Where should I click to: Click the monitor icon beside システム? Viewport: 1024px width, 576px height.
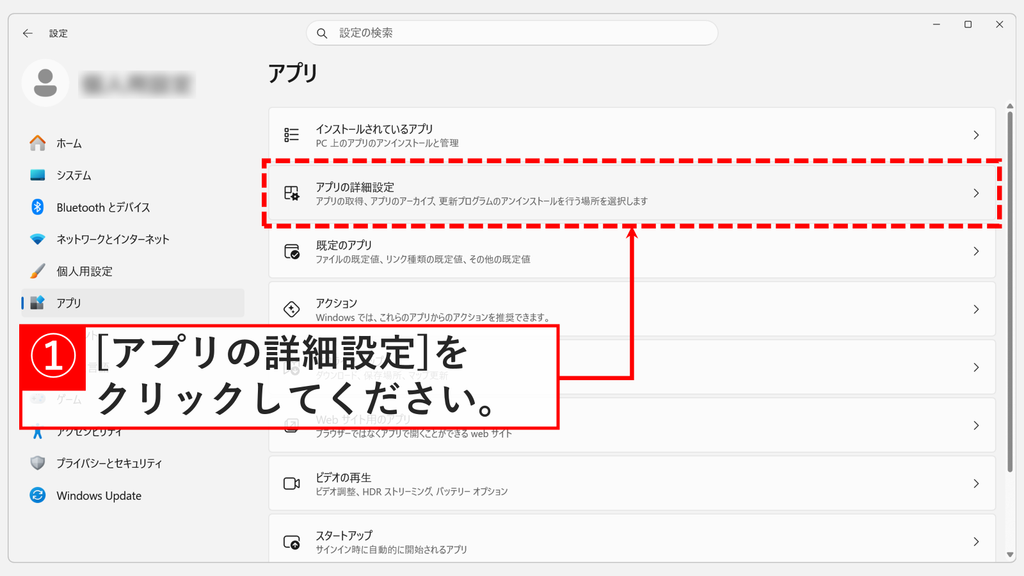(x=38, y=175)
